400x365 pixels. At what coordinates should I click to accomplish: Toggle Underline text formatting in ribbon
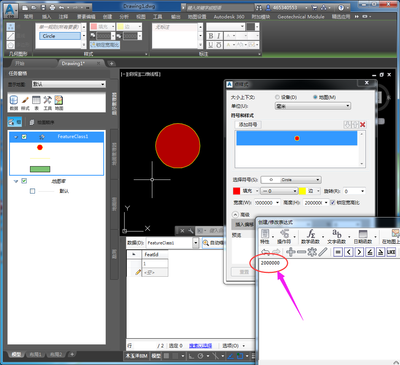click(x=211, y=45)
